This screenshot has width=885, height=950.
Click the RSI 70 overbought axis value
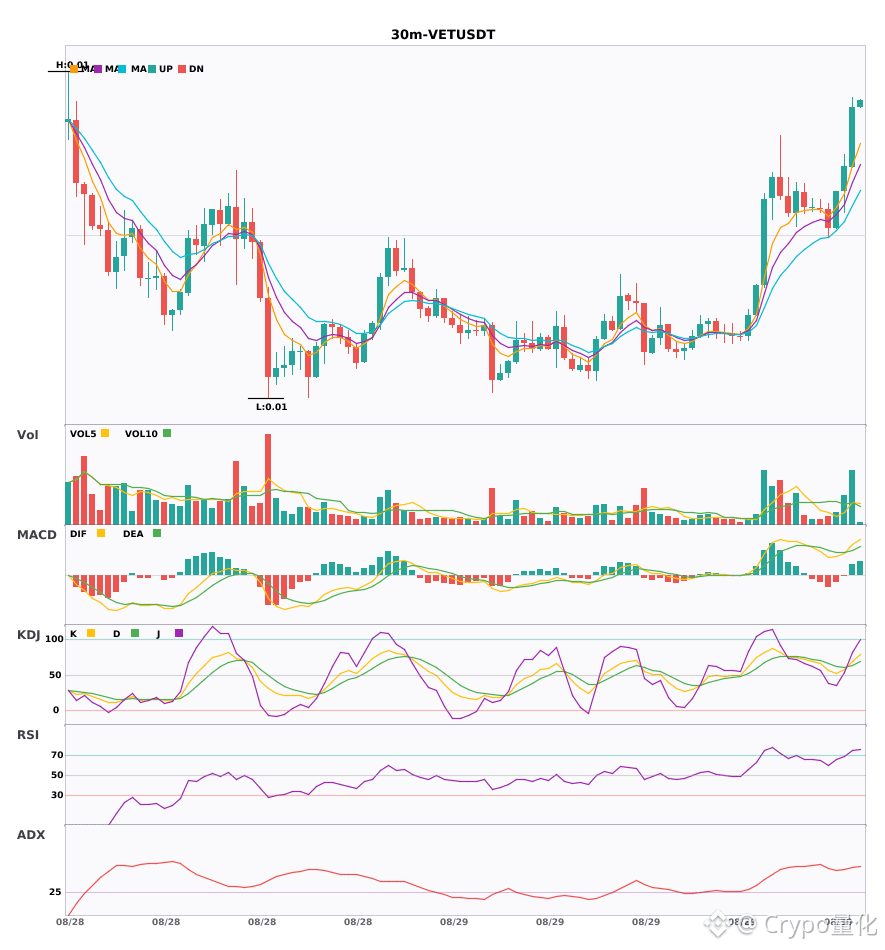[57, 755]
